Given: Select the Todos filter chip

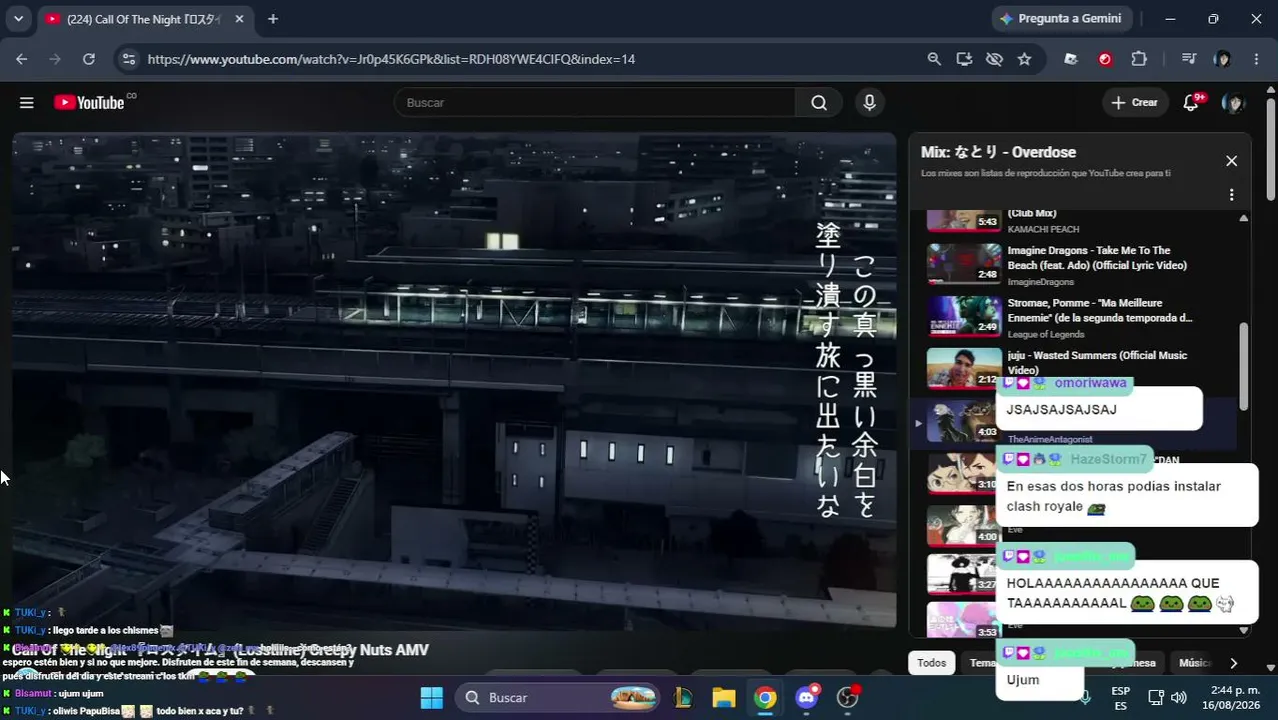Looking at the screenshot, I should click(x=931, y=663).
